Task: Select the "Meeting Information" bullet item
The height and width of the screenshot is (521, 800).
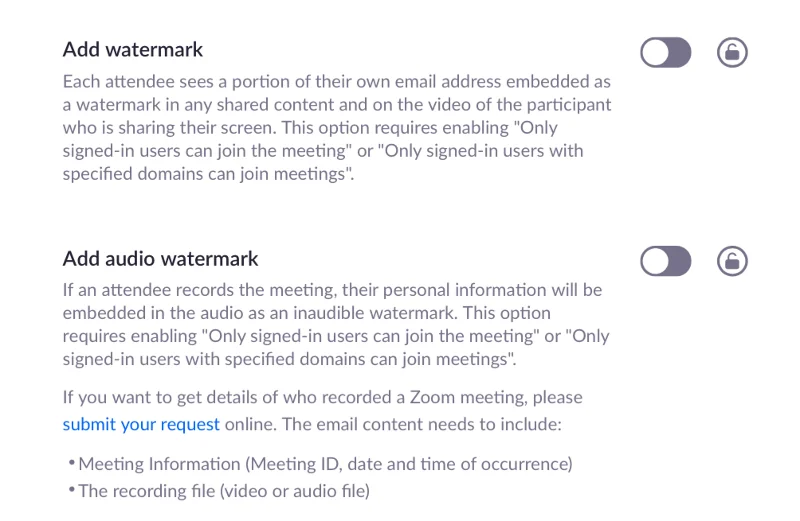Action: tap(325, 464)
